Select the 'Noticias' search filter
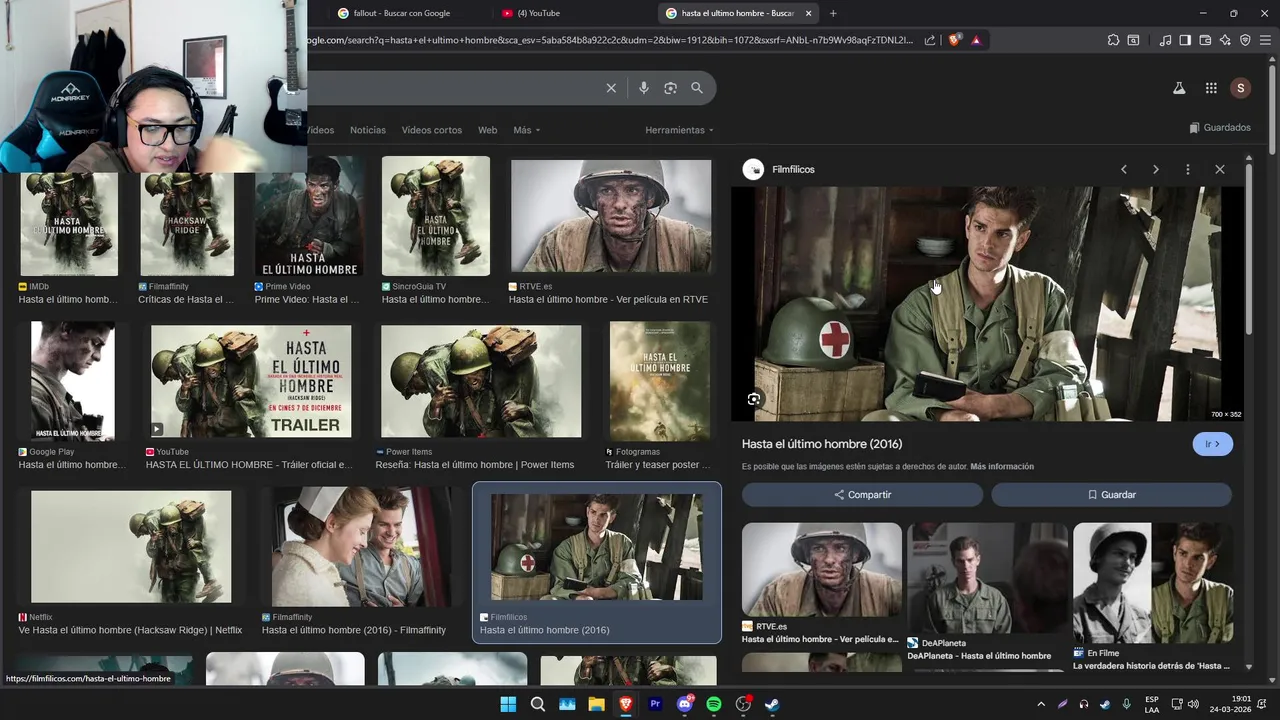The width and height of the screenshot is (1280, 720). pos(368,130)
